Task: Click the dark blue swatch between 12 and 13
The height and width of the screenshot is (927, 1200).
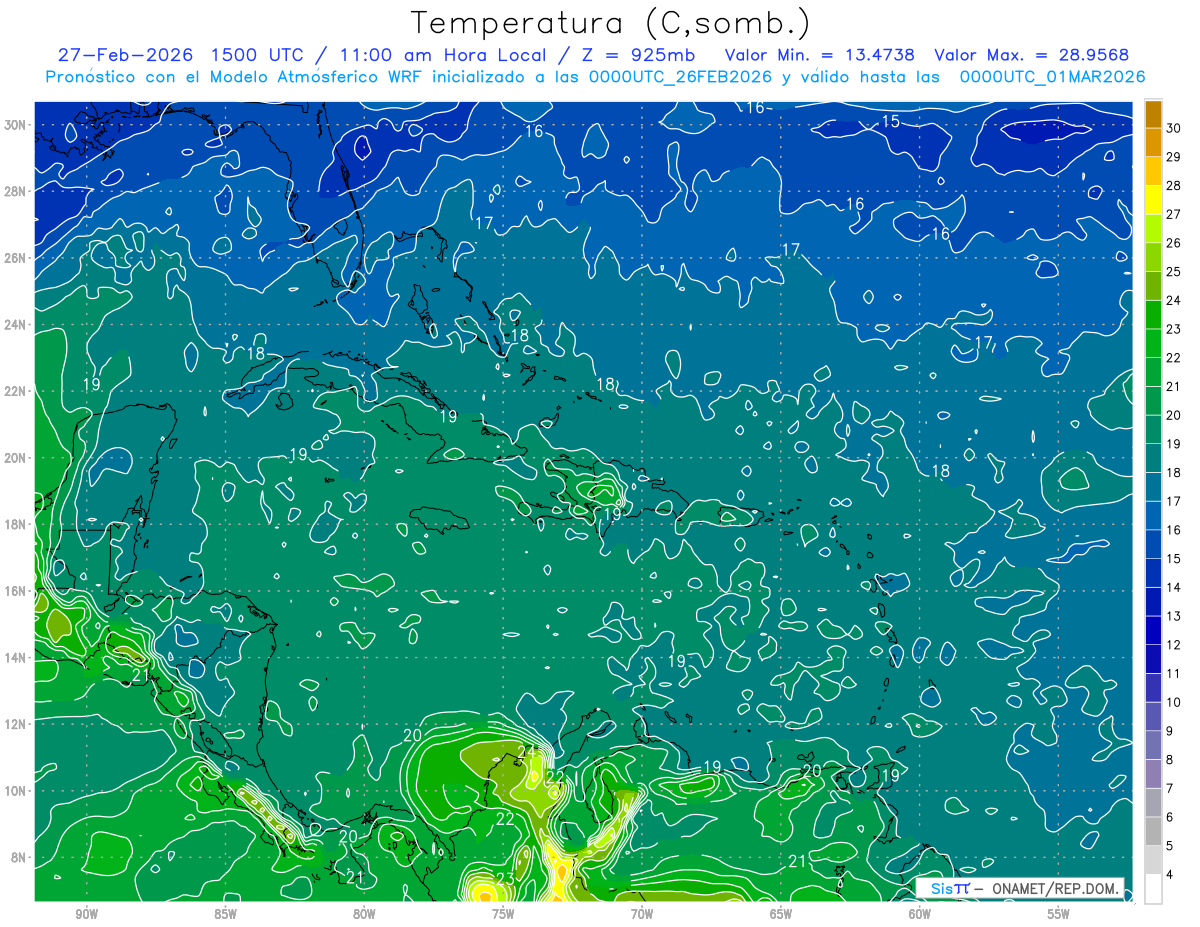Action: click(1153, 630)
